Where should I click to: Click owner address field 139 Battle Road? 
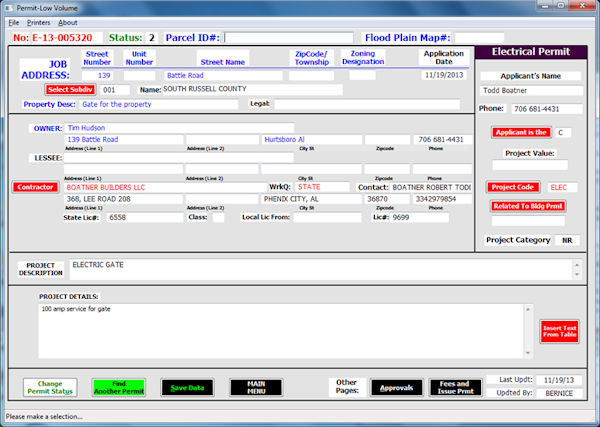pos(124,139)
